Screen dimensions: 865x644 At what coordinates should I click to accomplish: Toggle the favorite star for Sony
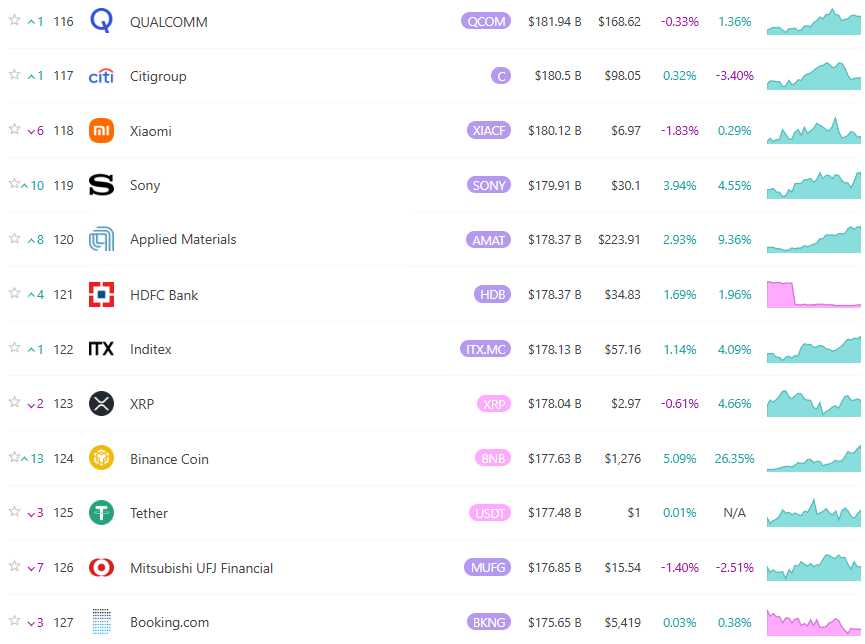click(14, 184)
